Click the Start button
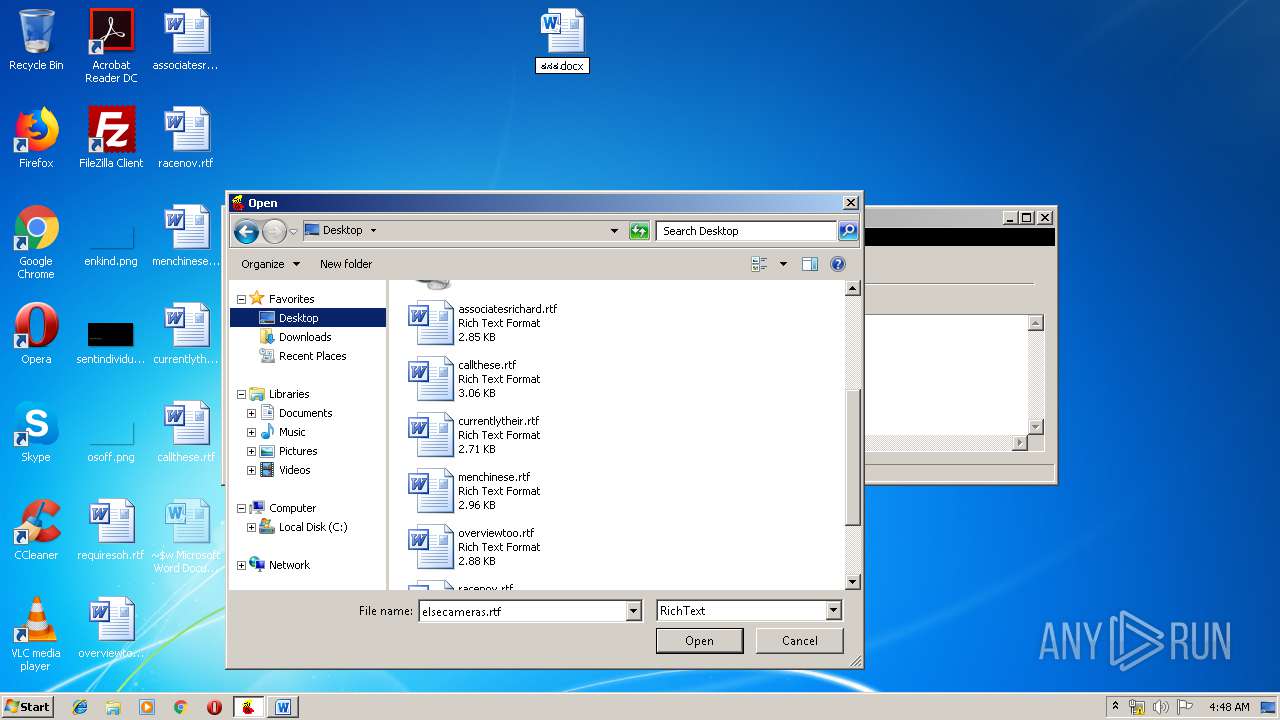 point(27,707)
